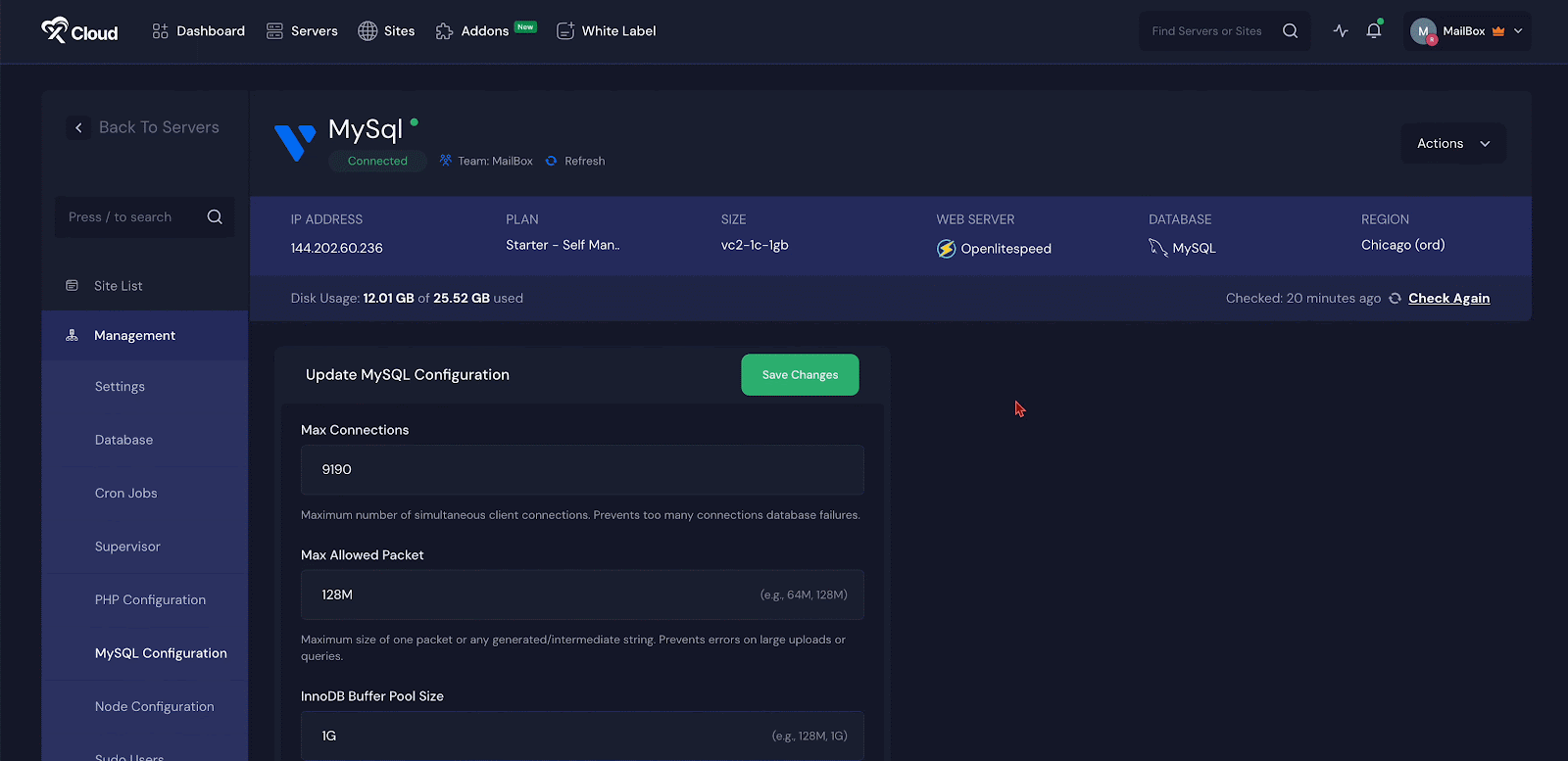
Task: Click the activity pulse icon
Action: click(1341, 31)
